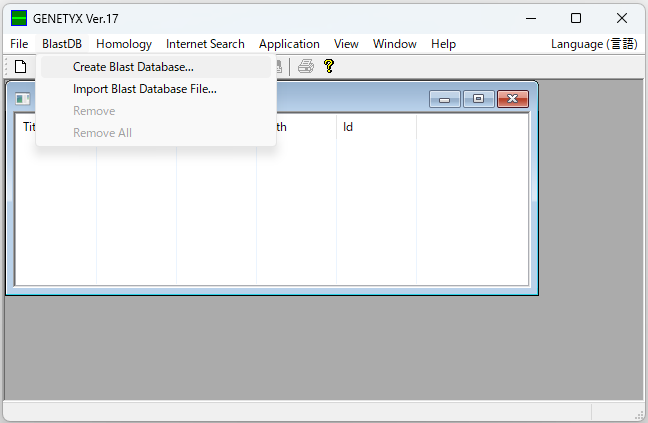Open the Window menu
The height and width of the screenshot is (423, 648).
click(394, 44)
